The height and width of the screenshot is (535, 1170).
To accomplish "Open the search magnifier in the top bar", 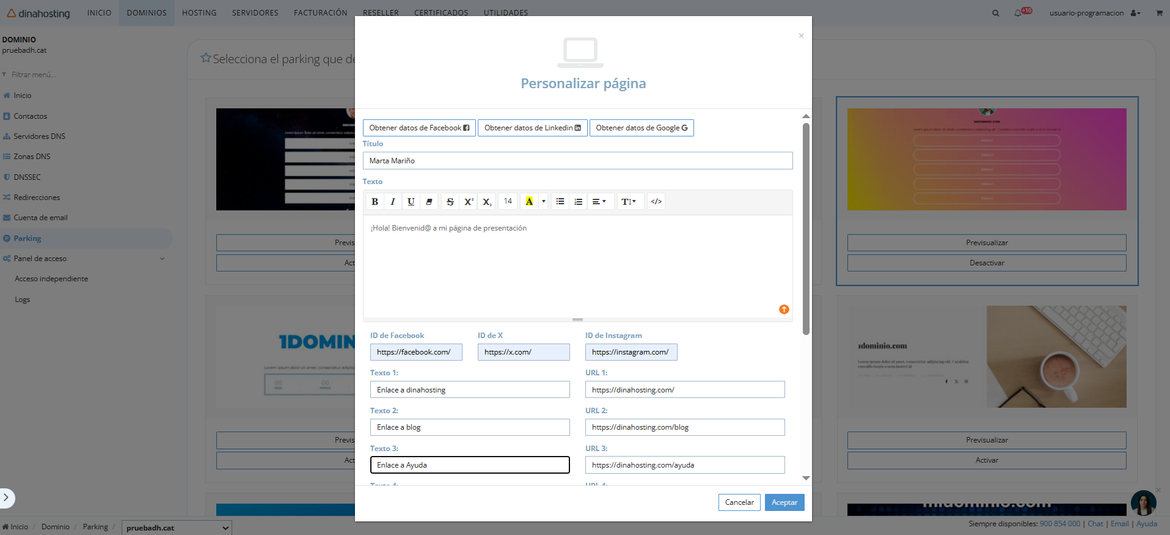I will pos(995,13).
